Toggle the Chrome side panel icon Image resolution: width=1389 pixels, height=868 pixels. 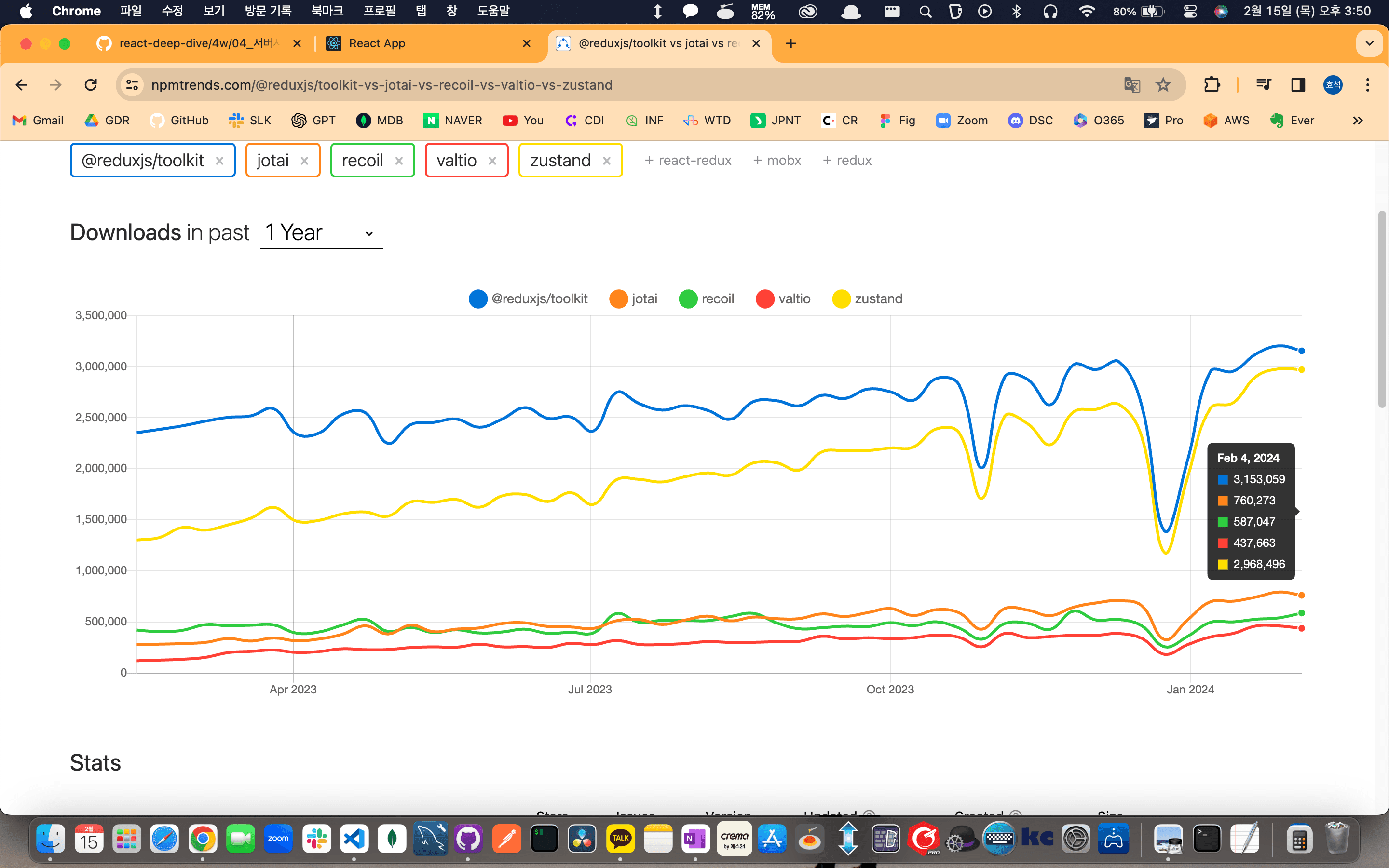[x=1298, y=85]
